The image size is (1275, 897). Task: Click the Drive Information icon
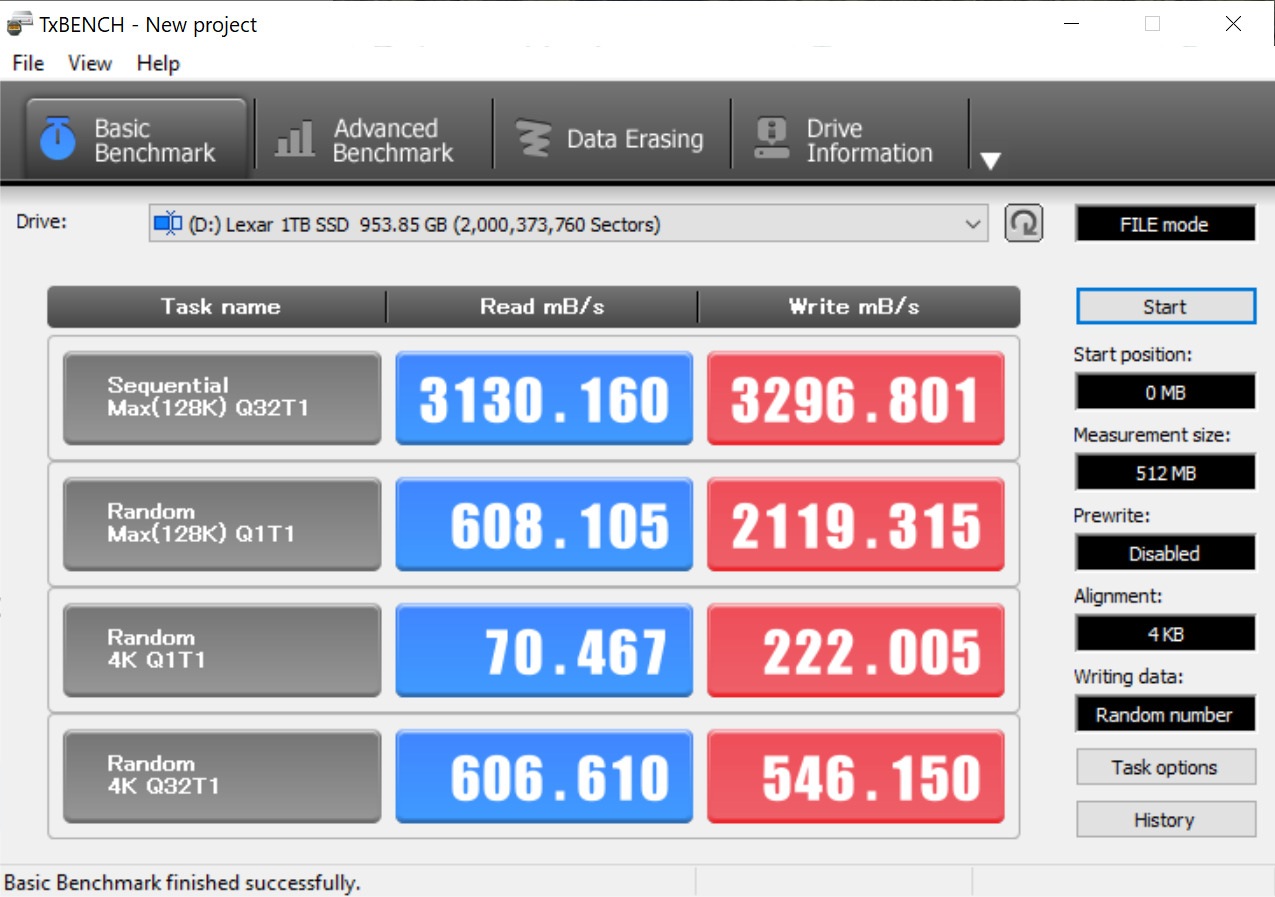click(771, 139)
